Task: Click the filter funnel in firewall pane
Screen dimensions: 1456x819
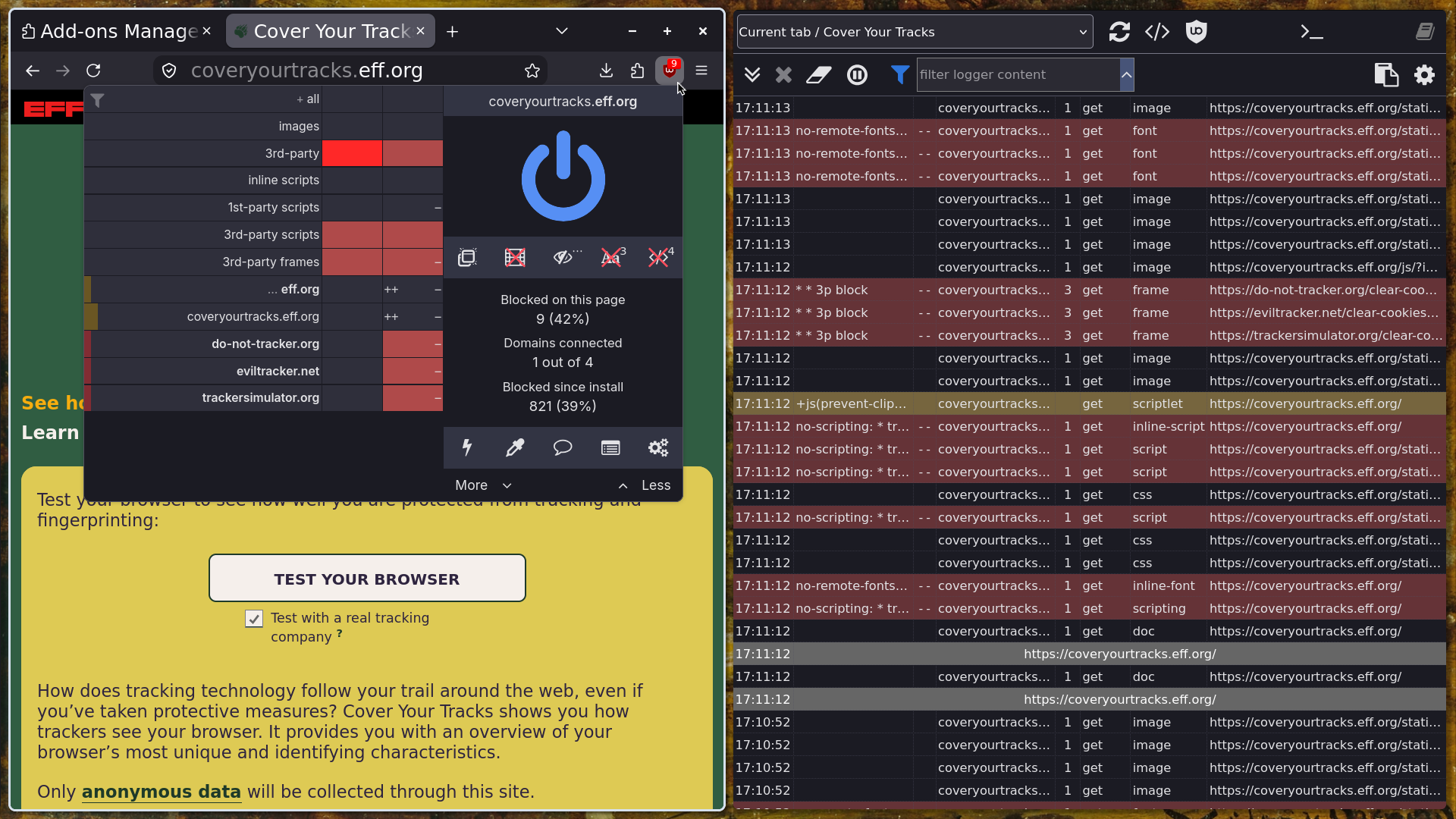Action: 97,99
